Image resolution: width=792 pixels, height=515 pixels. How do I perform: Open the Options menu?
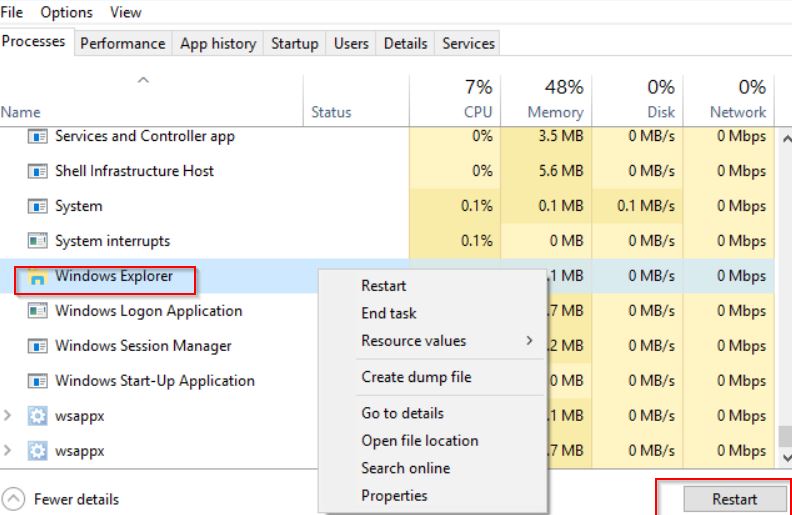(67, 12)
